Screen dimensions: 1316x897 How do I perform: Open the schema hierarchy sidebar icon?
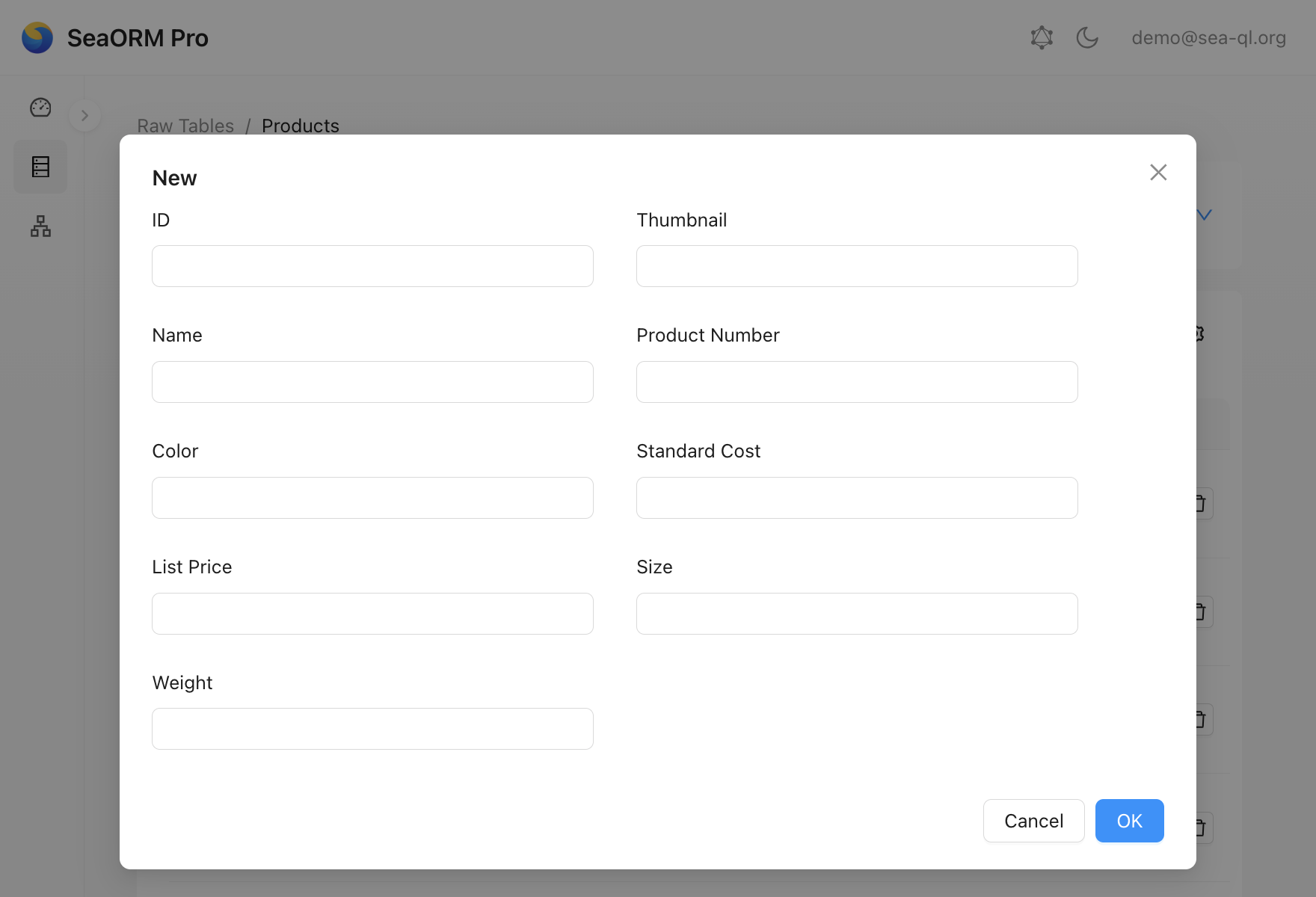pyautogui.click(x=40, y=226)
